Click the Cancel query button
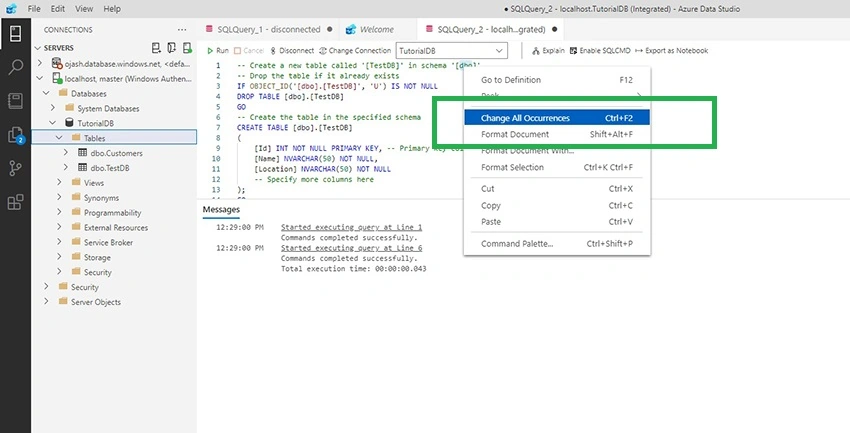This screenshot has height=433, width=850. 249,50
